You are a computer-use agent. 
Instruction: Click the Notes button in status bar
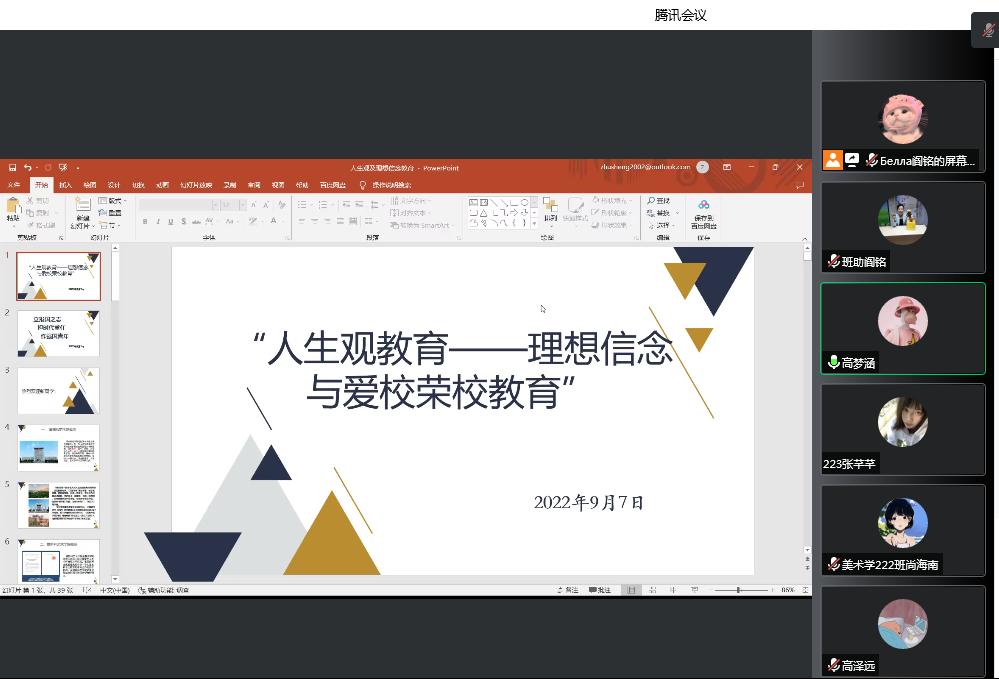click(566, 590)
